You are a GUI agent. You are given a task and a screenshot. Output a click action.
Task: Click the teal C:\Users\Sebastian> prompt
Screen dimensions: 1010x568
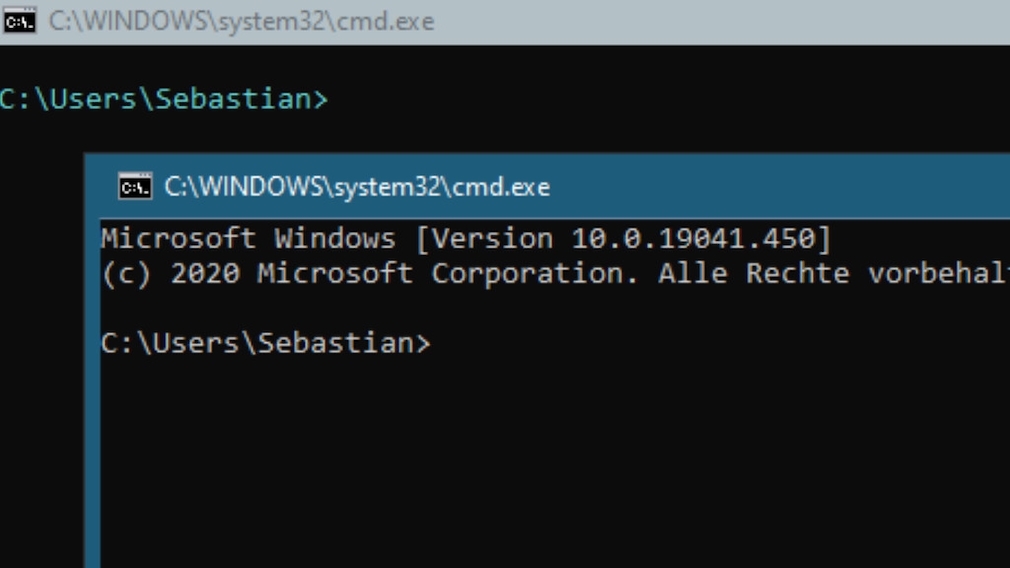point(164,99)
